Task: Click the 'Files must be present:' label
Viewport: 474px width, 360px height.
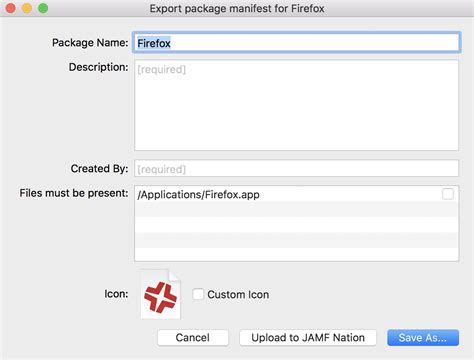Action: click(x=74, y=193)
